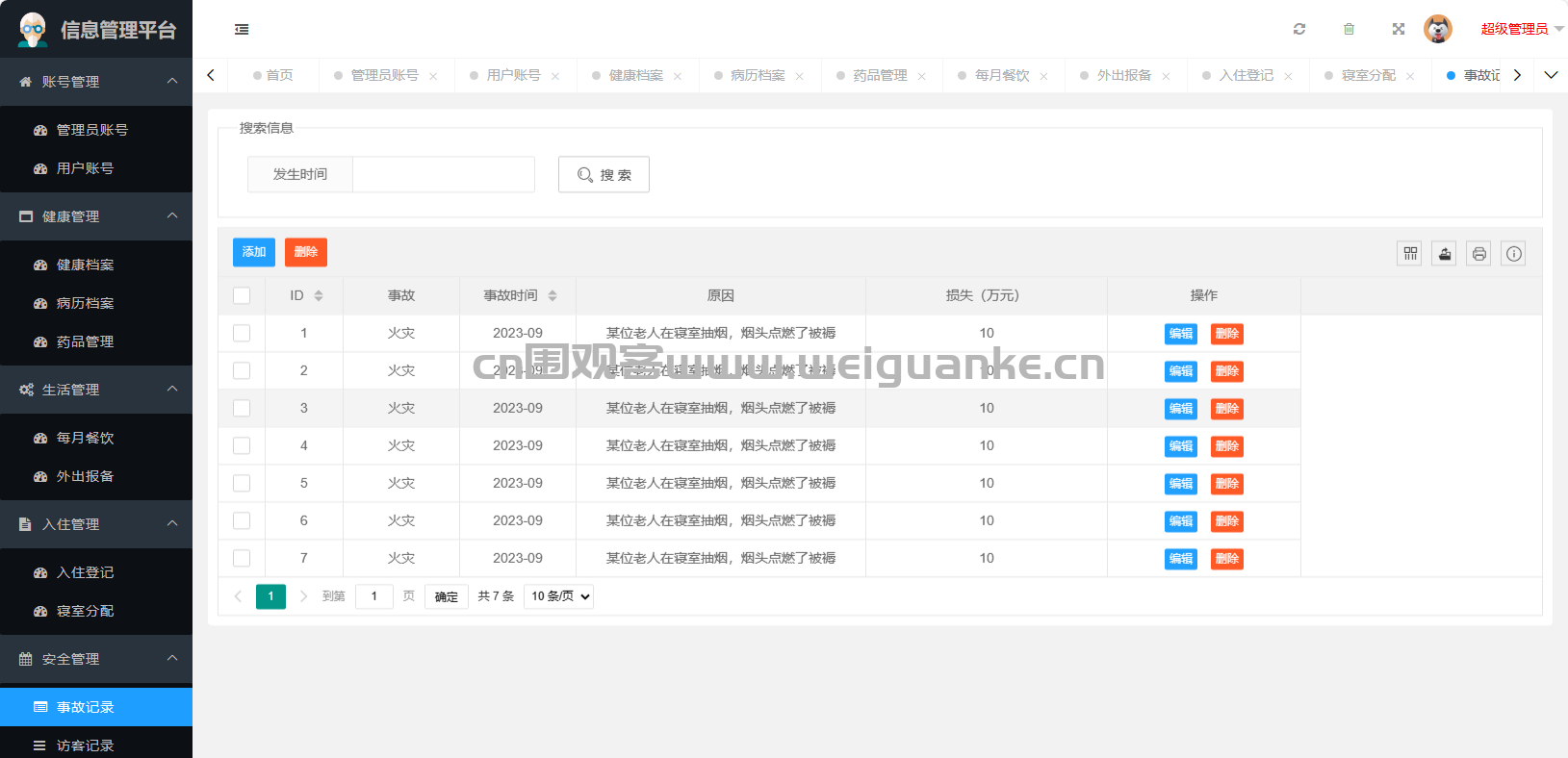Image resolution: width=1568 pixels, height=758 pixels.
Task: Click the 发生时间 search input field
Action: click(x=444, y=174)
